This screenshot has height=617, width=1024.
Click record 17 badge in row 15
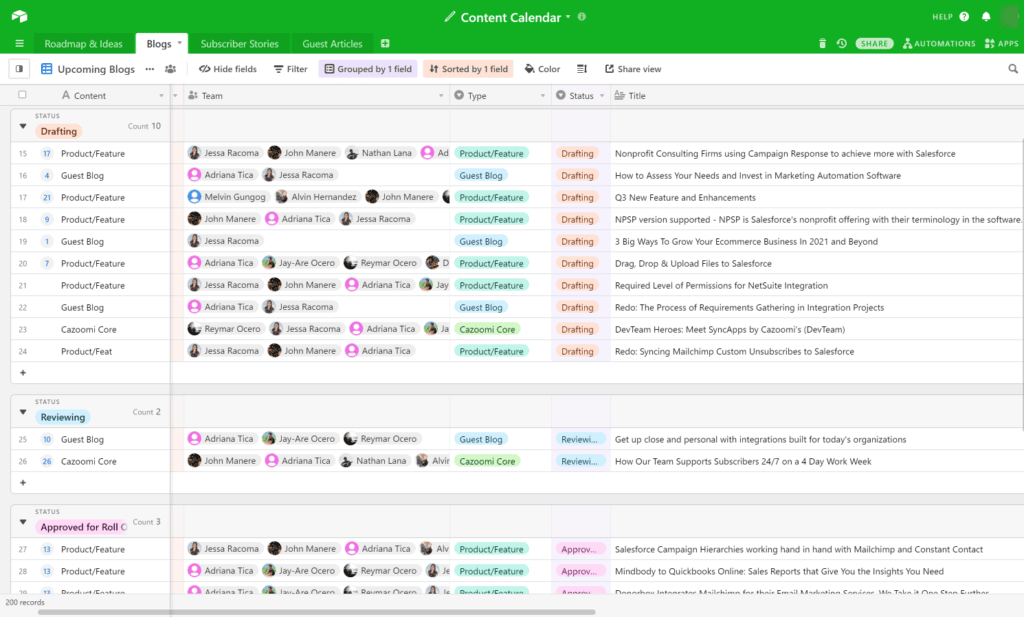click(47, 153)
